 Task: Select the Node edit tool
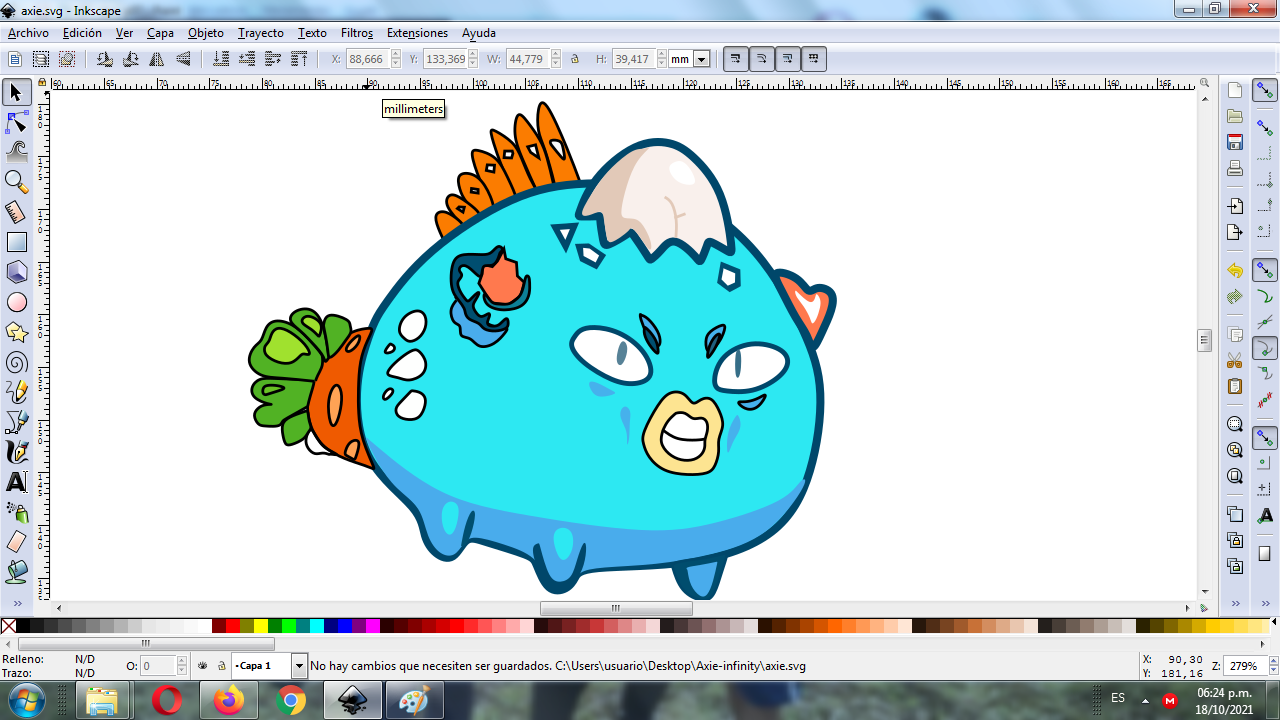pos(16,123)
